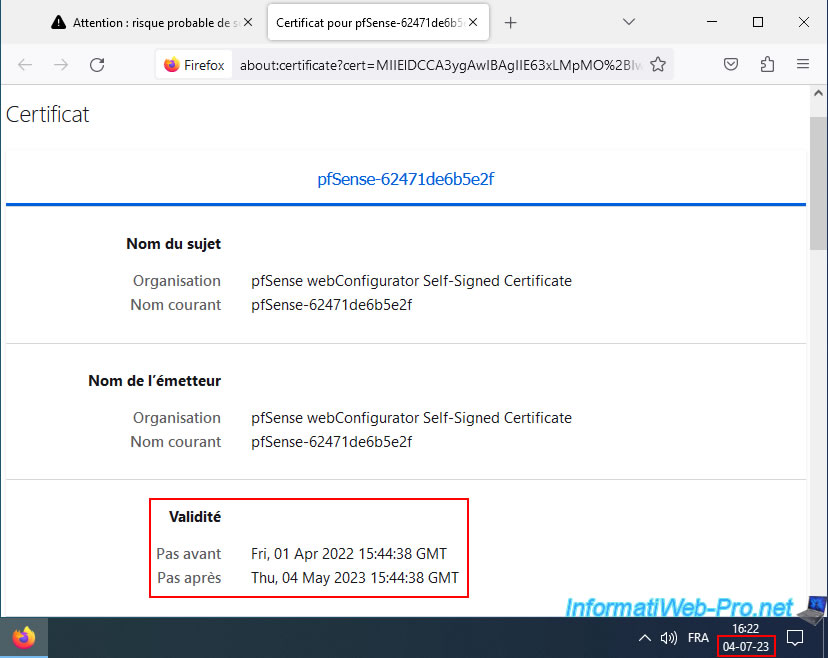List all tabs using the chevron dropdown

coord(628,22)
